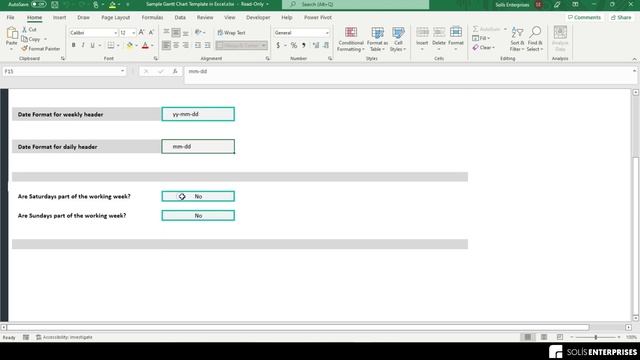The height and width of the screenshot is (360, 640).
Task: Click the Bottom Align icon
Action: pyautogui.click(x=186, y=32)
